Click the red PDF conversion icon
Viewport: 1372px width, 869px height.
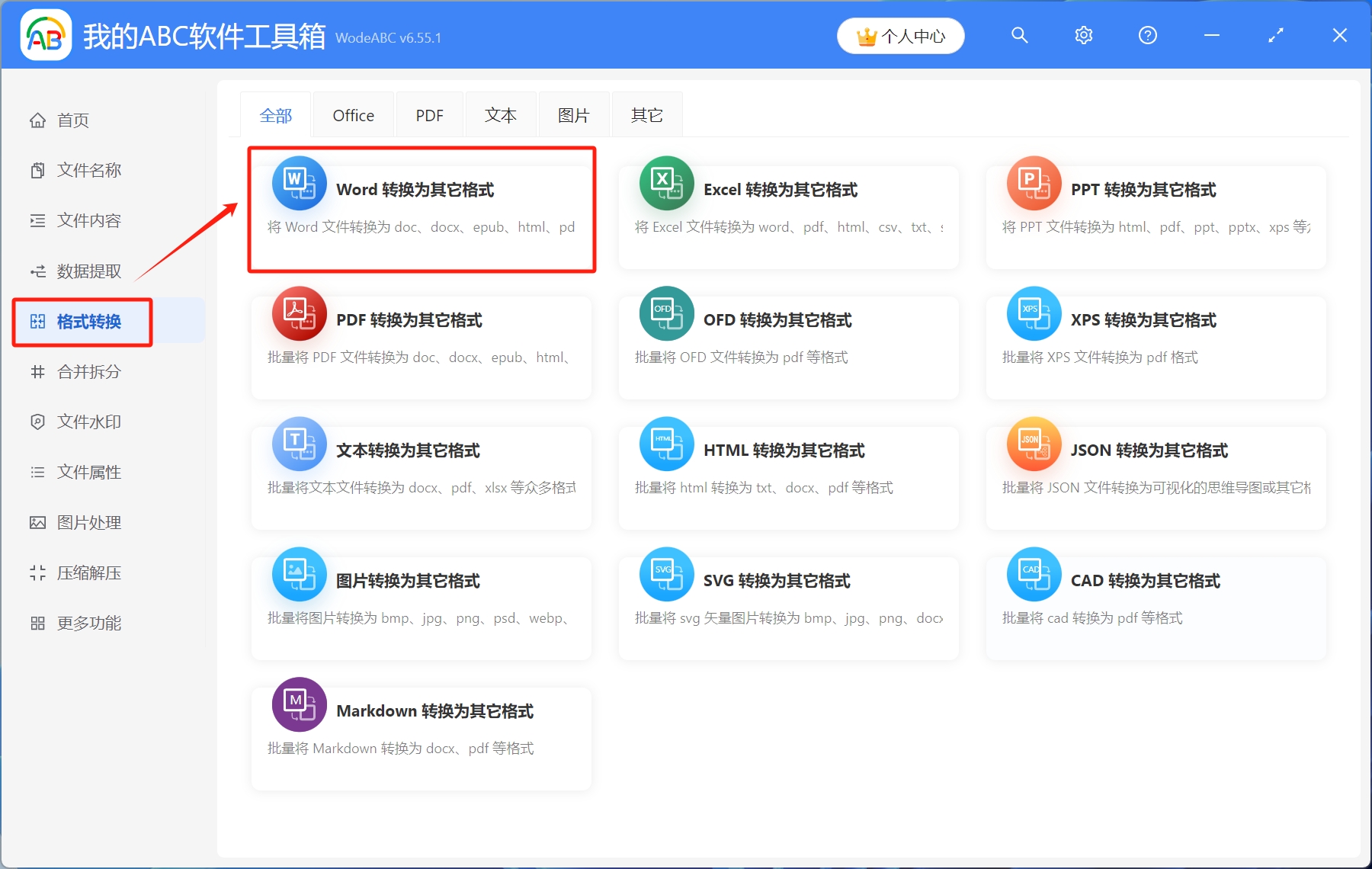pyautogui.click(x=299, y=314)
